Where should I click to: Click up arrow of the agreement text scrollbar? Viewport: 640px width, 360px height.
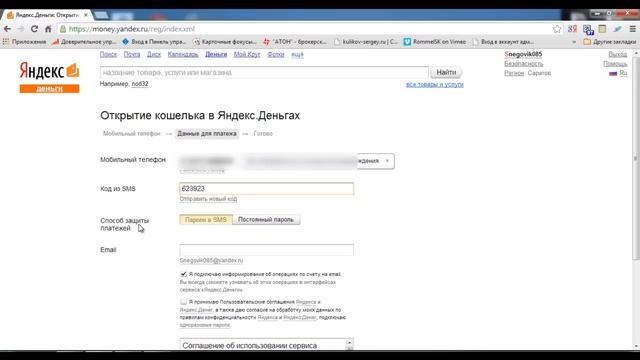349,343
